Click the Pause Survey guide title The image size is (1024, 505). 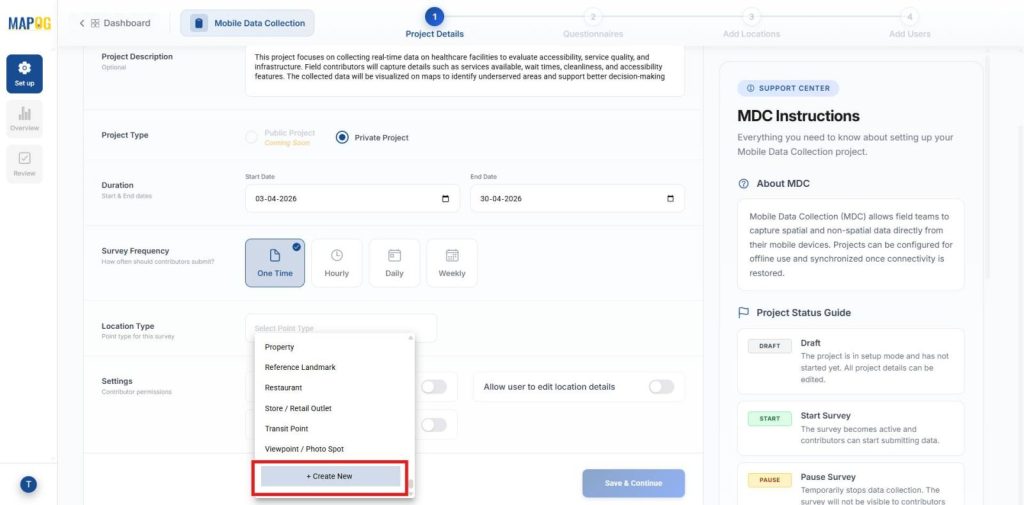coord(827,477)
